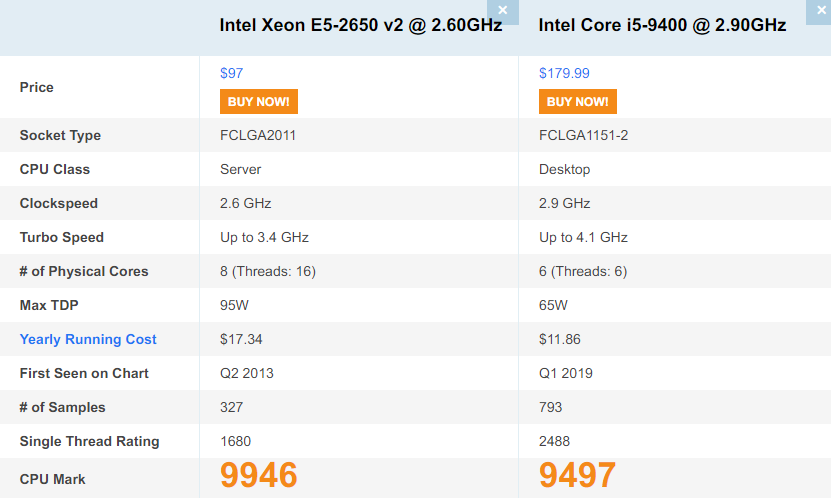Click Buy Now for the Core i5-9400

click(x=578, y=101)
